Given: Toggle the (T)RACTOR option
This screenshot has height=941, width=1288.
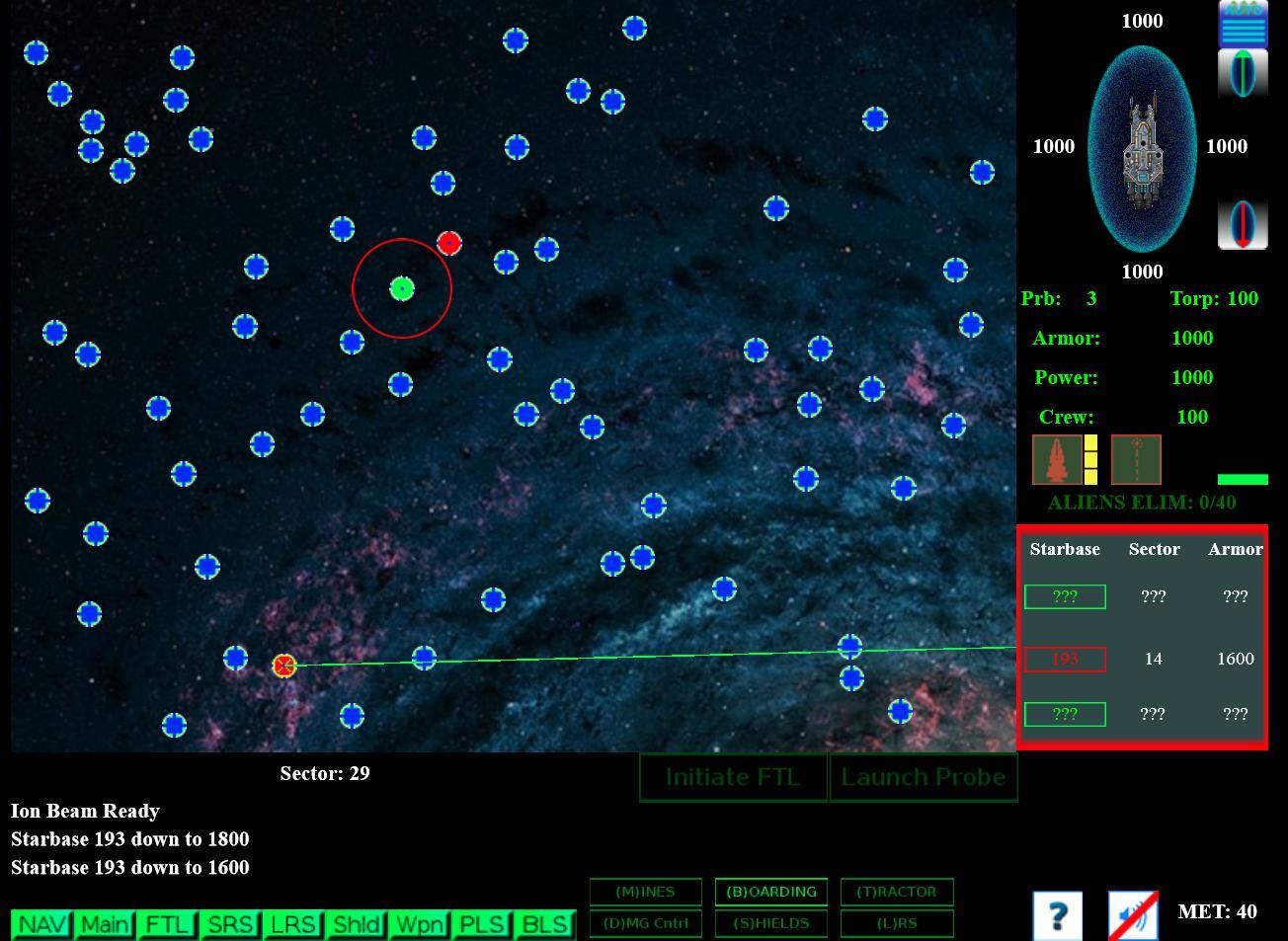Looking at the screenshot, I should (x=897, y=892).
